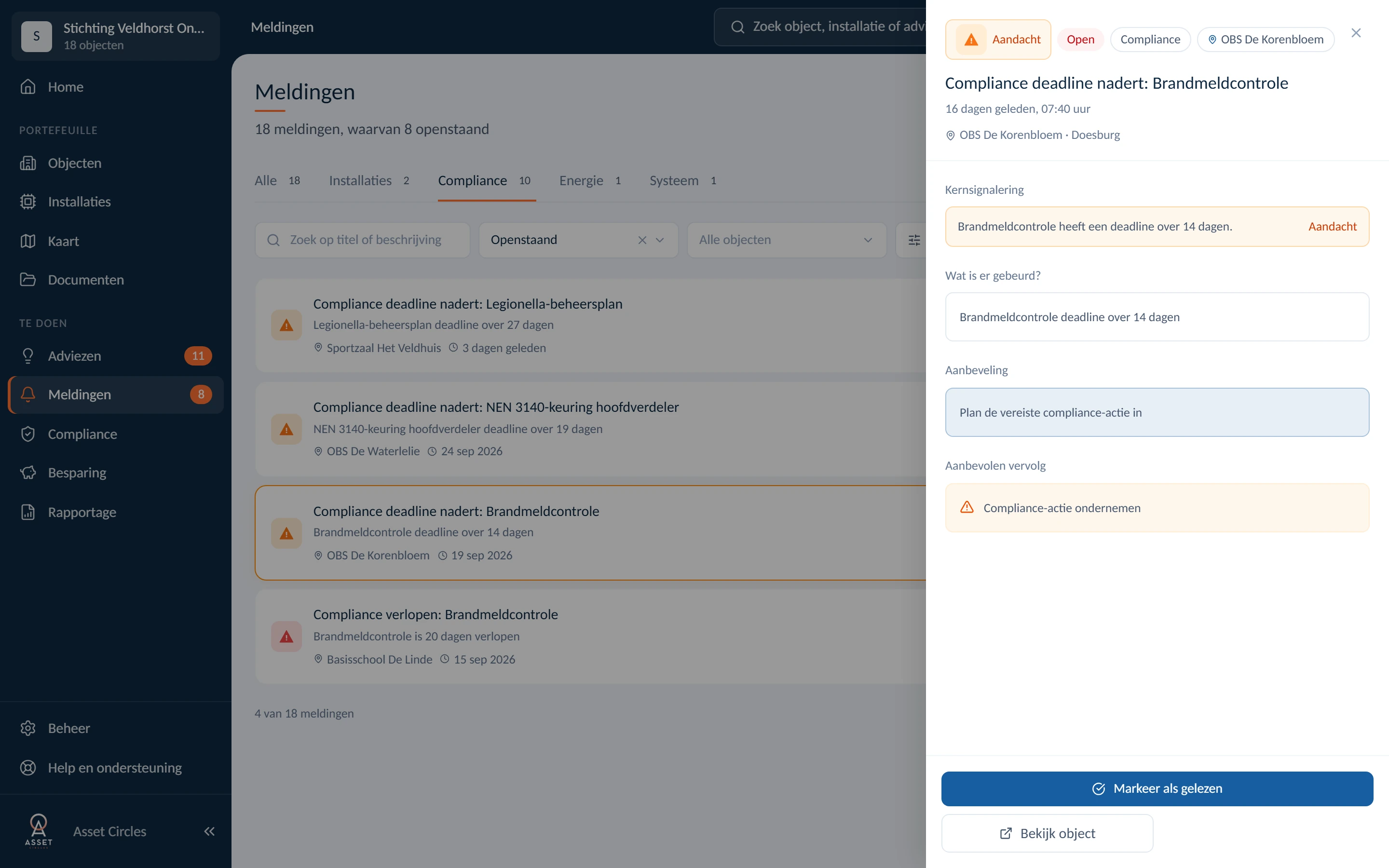The height and width of the screenshot is (868, 1389).
Task: Select Meldingen in the sidebar
Action: tap(115, 394)
